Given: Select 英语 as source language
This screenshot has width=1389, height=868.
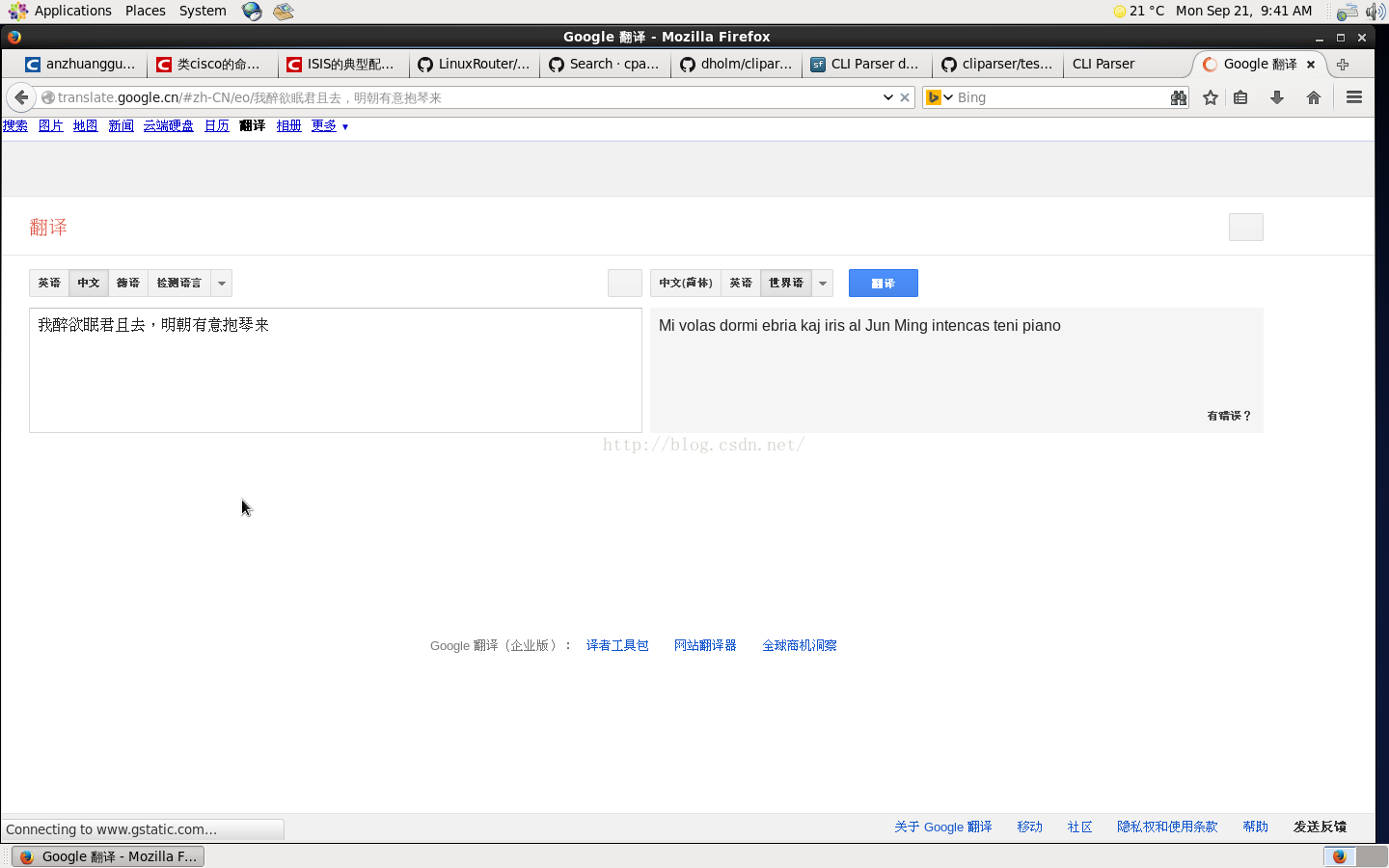Looking at the screenshot, I should tap(49, 283).
